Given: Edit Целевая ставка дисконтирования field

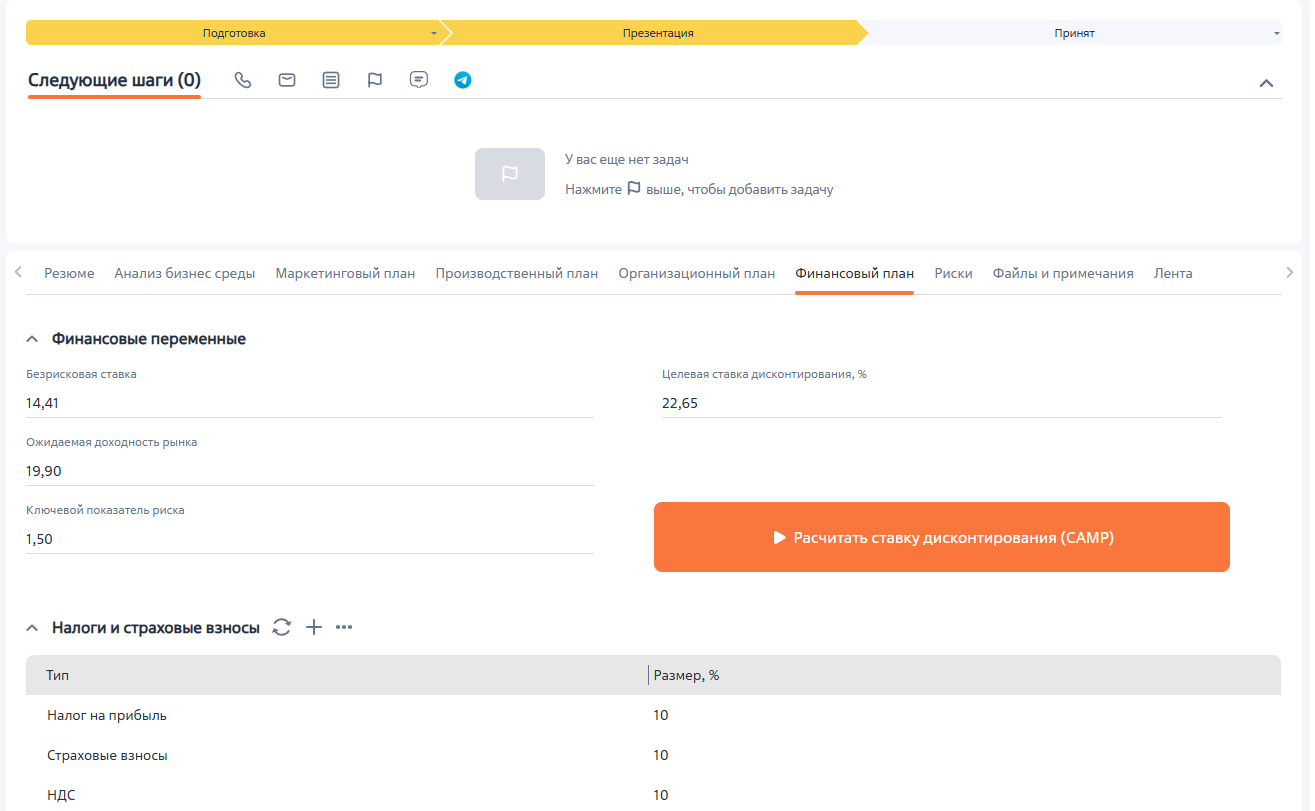Looking at the screenshot, I should 942,403.
